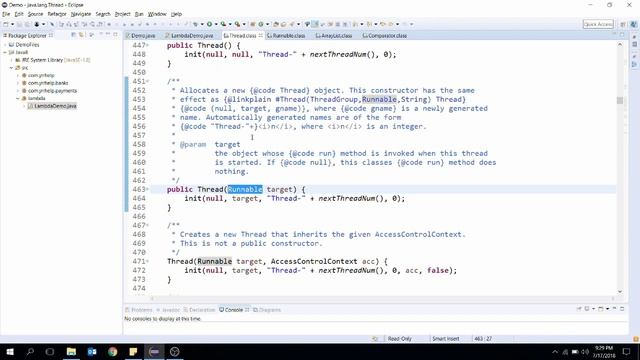Click the Open Type toolbar icon

tap(276, 24)
